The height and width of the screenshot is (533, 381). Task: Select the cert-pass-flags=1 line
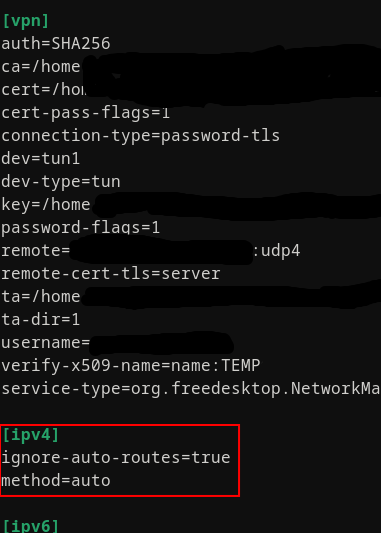coord(85,113)
